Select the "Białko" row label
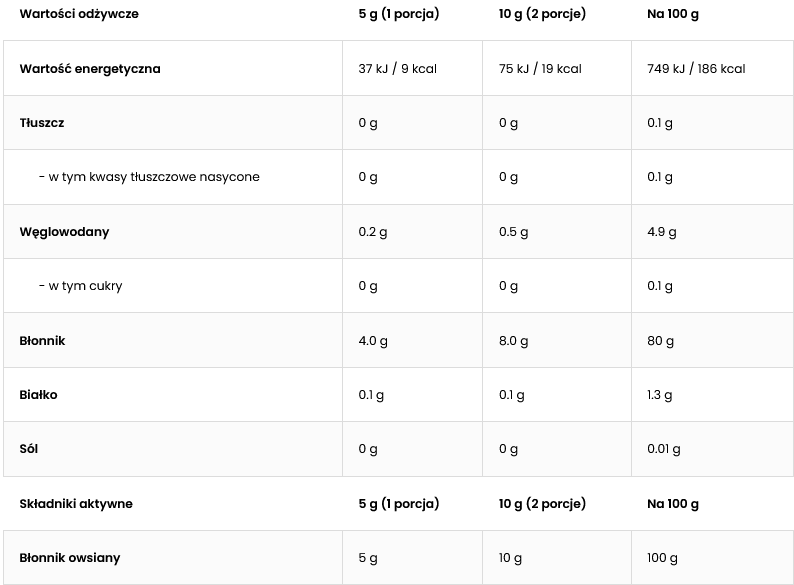The width and height of the screenshot is (794, 585). [39, 395]
